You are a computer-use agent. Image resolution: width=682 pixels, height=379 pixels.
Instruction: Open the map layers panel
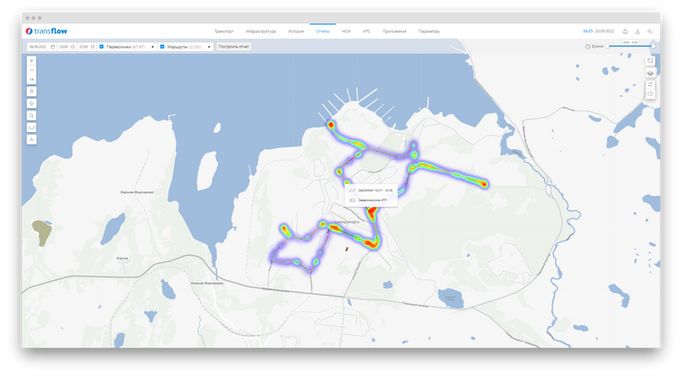650,73
